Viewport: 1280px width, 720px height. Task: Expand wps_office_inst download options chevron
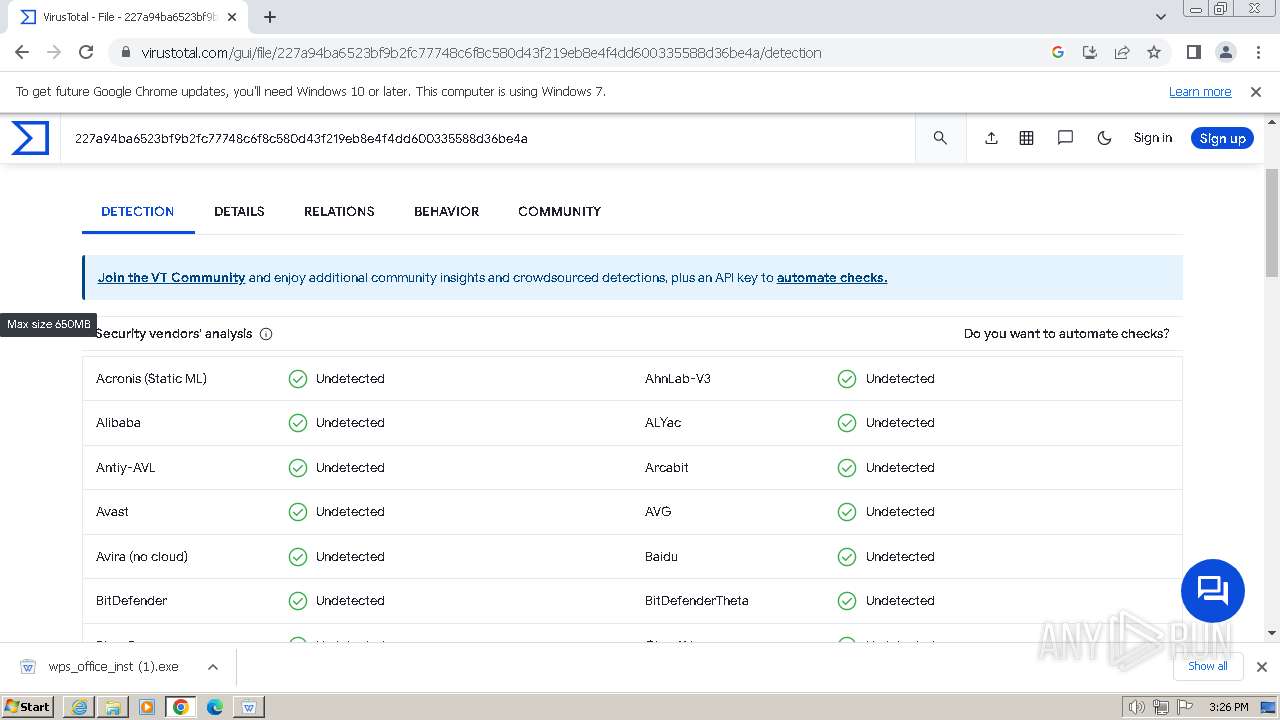point(212,667)
